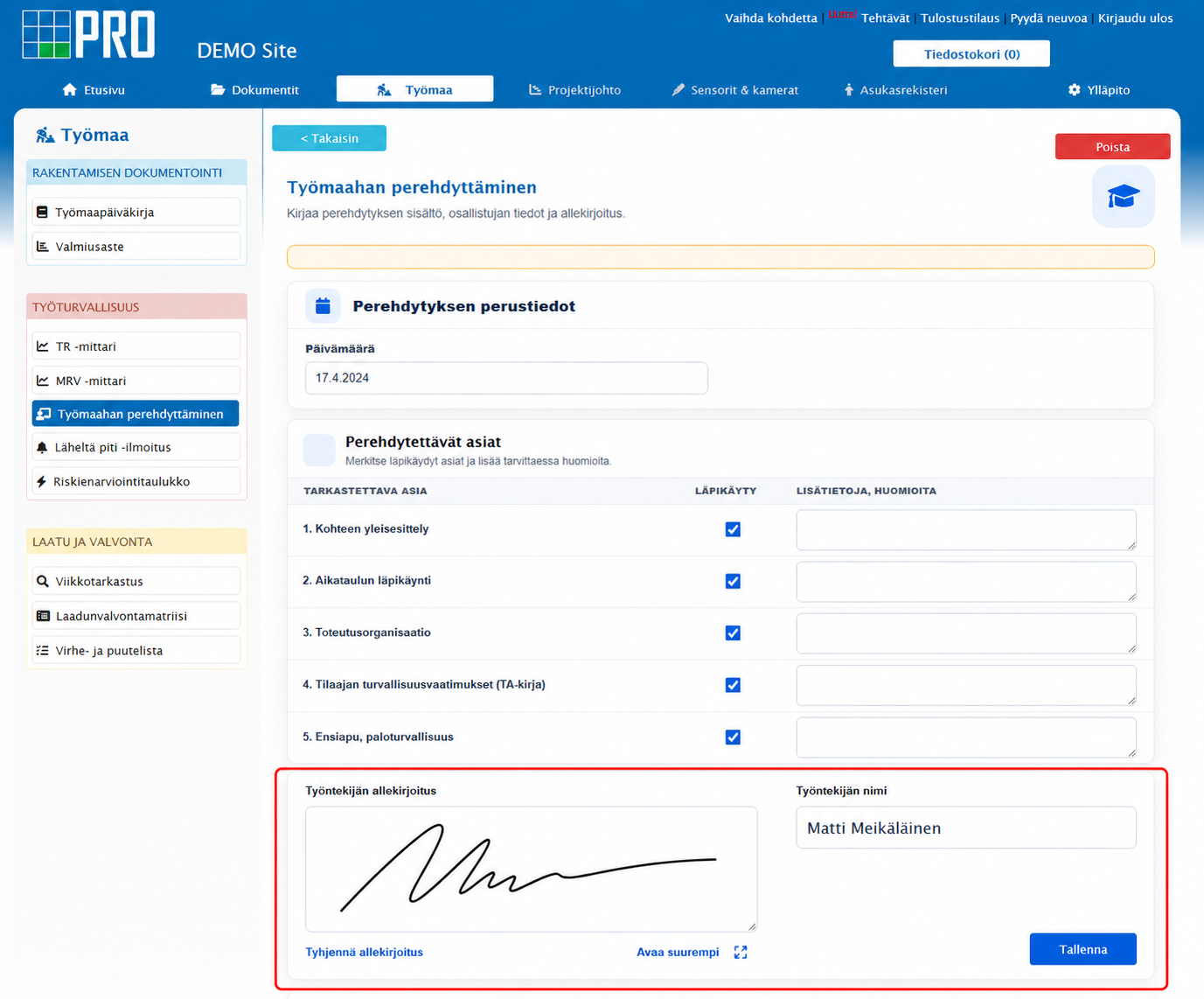Image resolution: width=1204 pixels, height=999 pixels.
Task: Click notes field for Tilaajan turvallisuusvaatimukset
Action: click(966, 686)
